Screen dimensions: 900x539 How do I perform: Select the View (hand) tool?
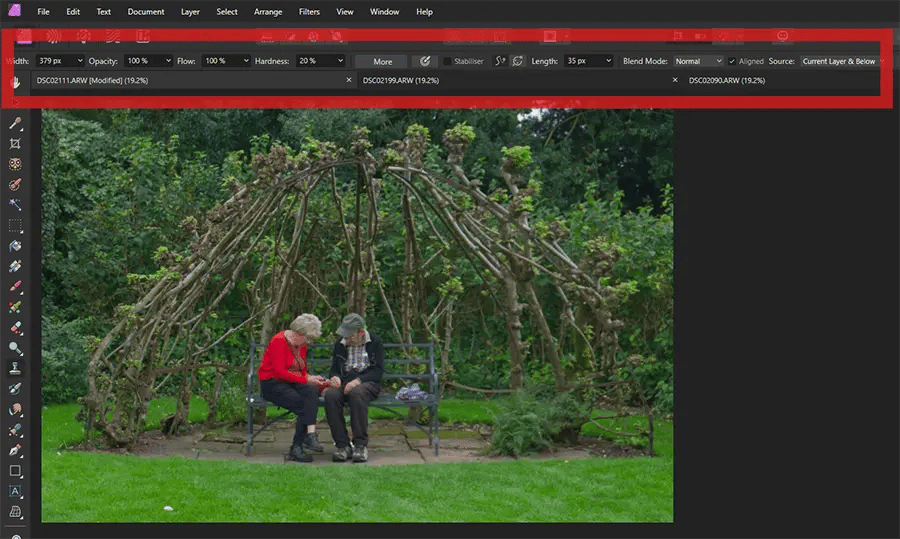(x=15, y=83)
